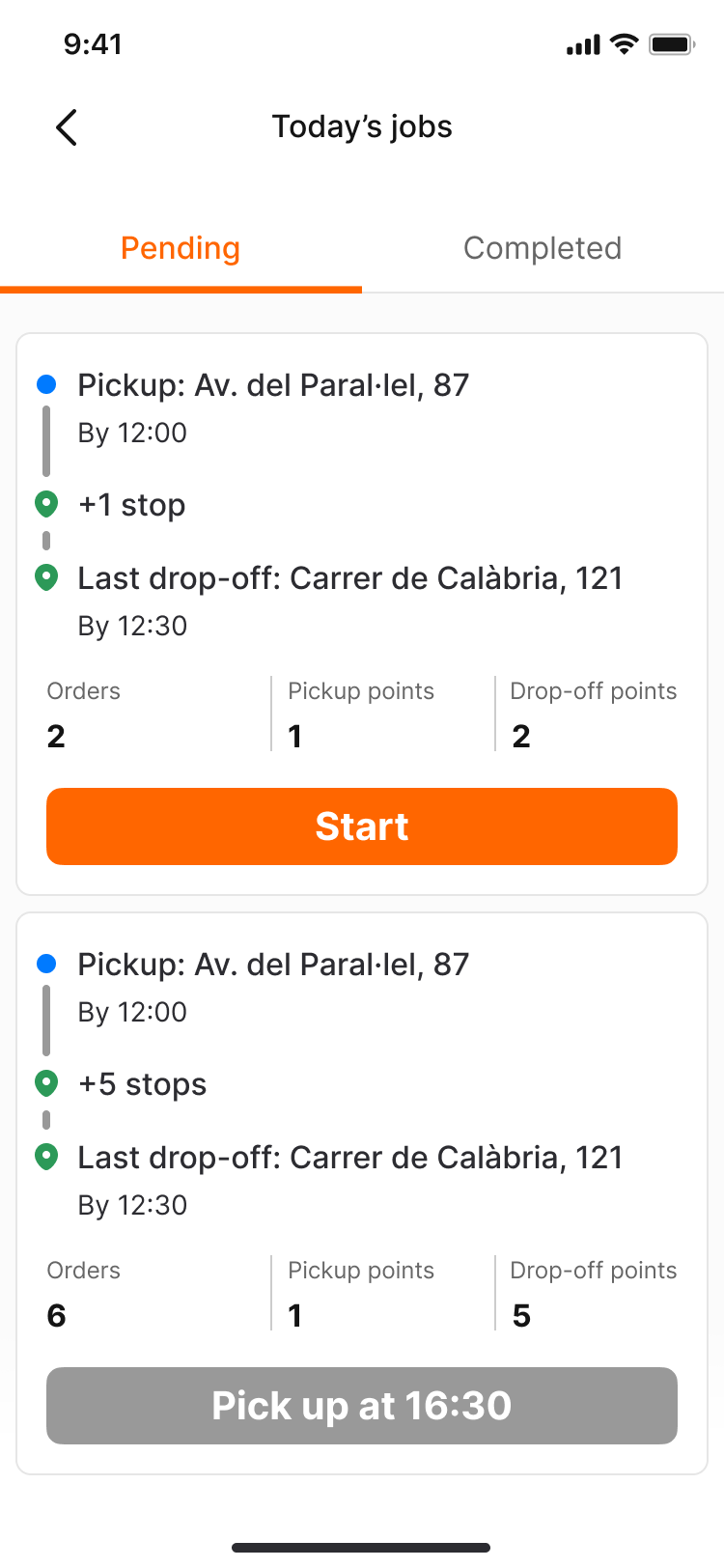
Task: Tap the back arrow icon
Action: tap(66, 127)
